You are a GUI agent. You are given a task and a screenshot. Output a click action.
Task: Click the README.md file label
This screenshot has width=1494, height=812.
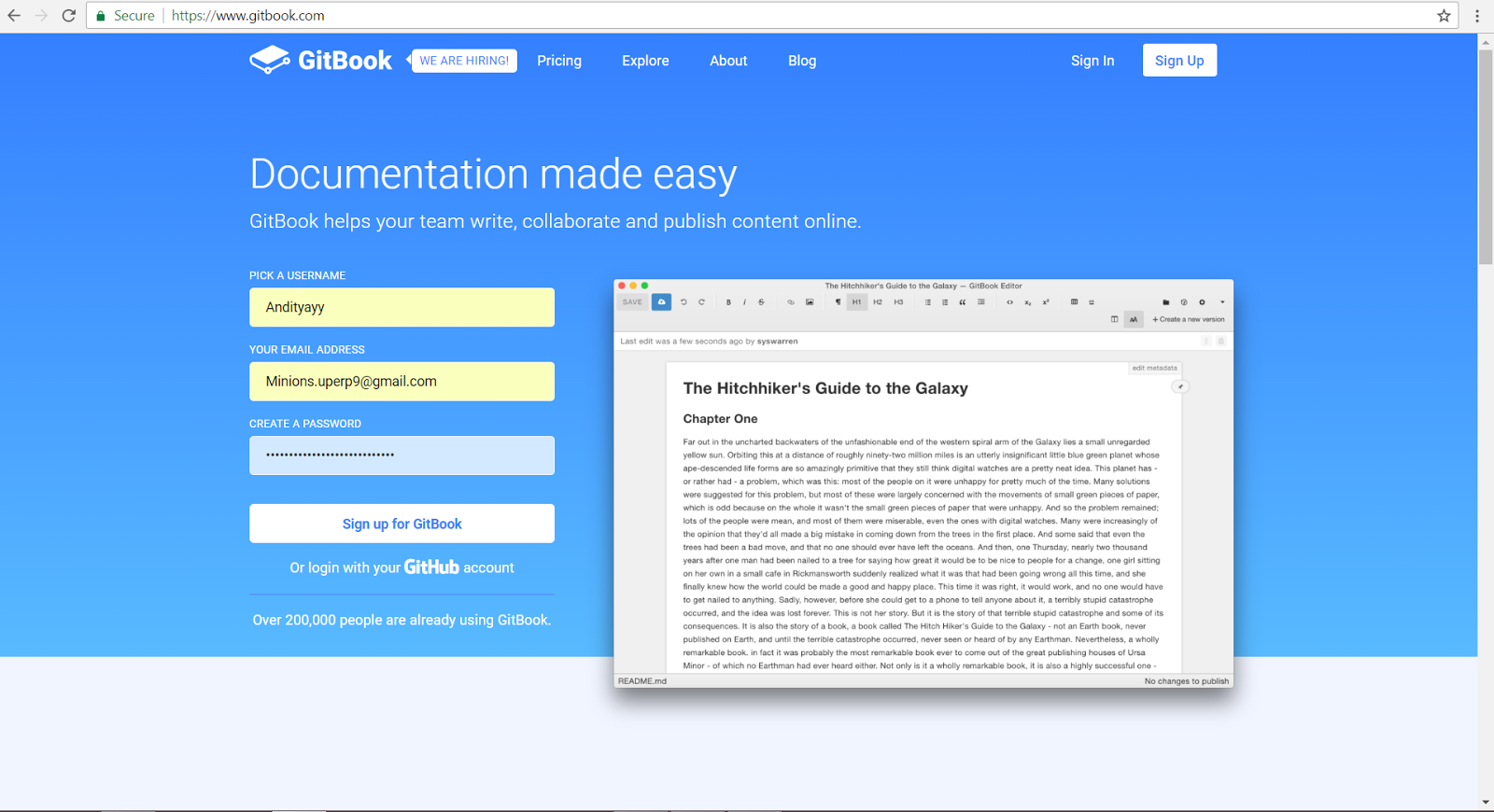click(642, 681)
